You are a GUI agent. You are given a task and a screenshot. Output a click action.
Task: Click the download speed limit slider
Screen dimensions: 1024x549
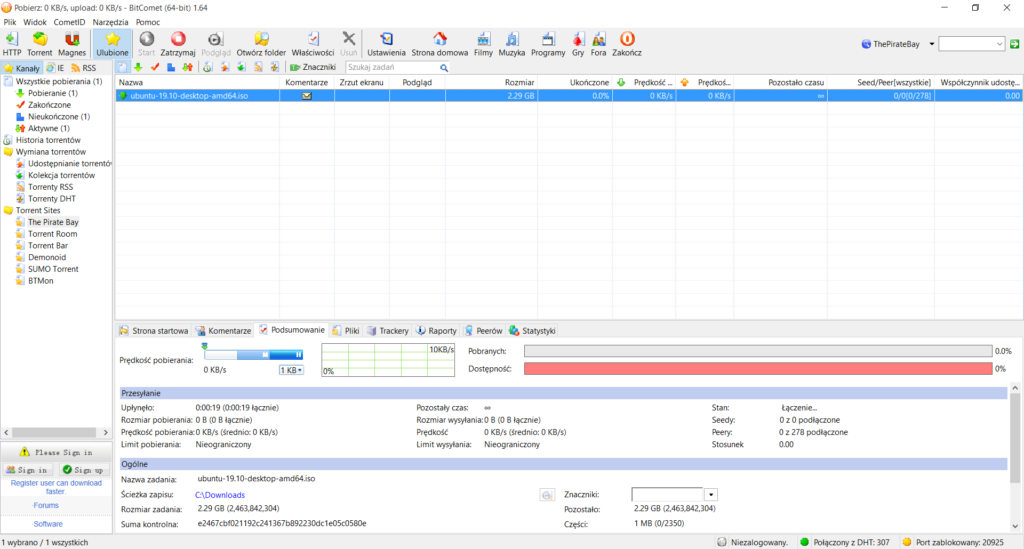pos(252,354)
